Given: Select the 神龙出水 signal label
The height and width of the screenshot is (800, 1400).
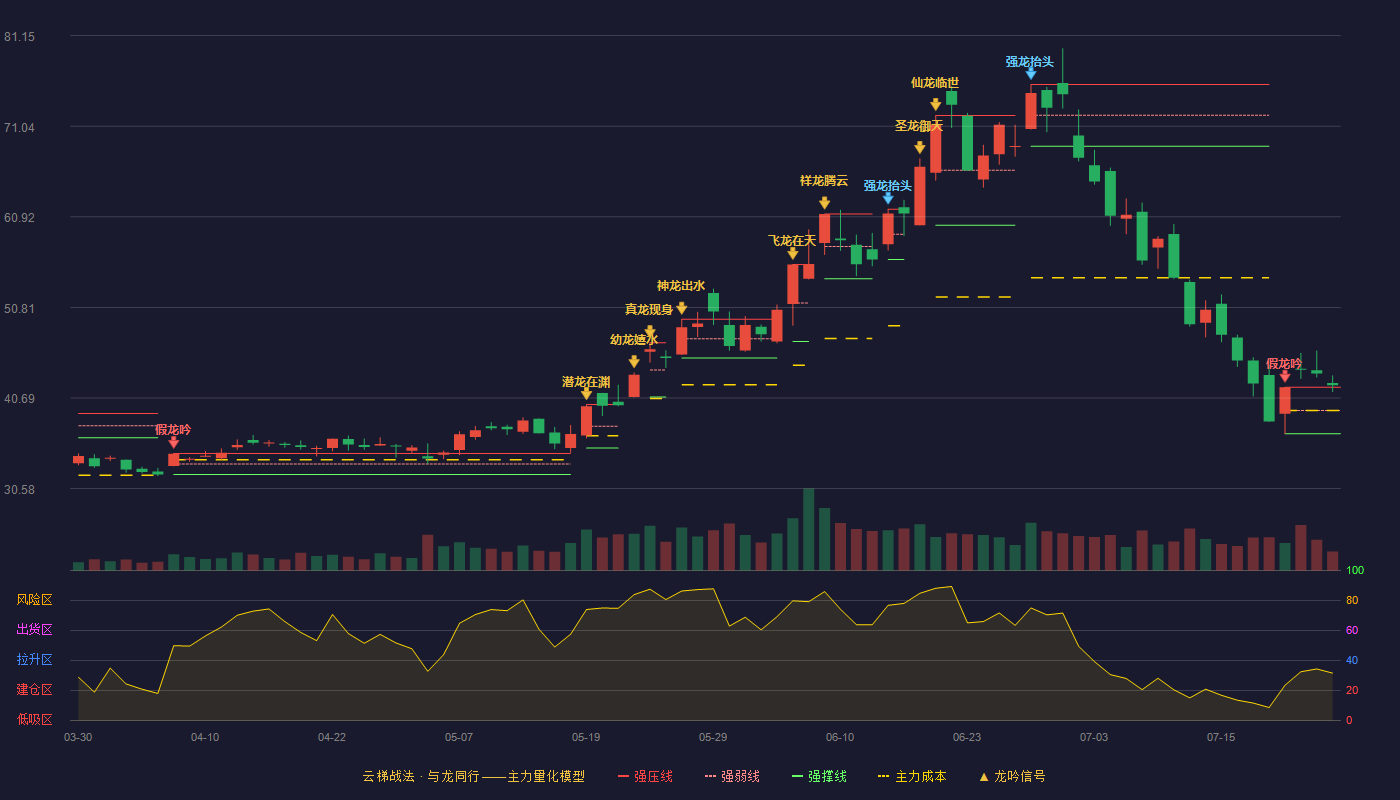Looking at the screenshot, I should (681, 286).
